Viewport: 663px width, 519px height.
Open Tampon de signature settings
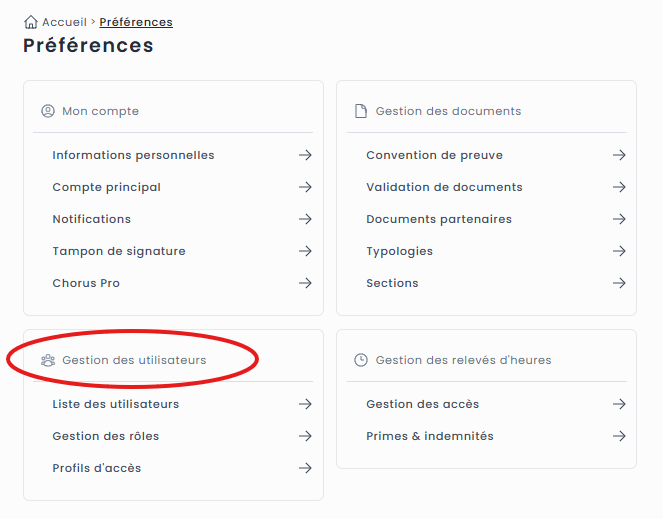tap(119, 251)
